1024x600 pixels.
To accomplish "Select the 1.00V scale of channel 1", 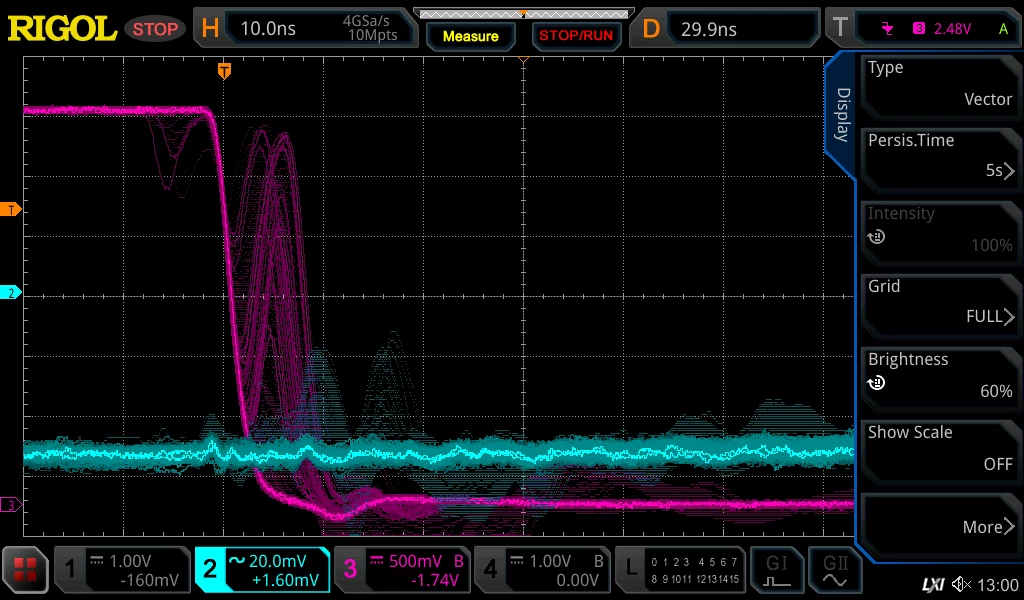I will click(130, 561).
